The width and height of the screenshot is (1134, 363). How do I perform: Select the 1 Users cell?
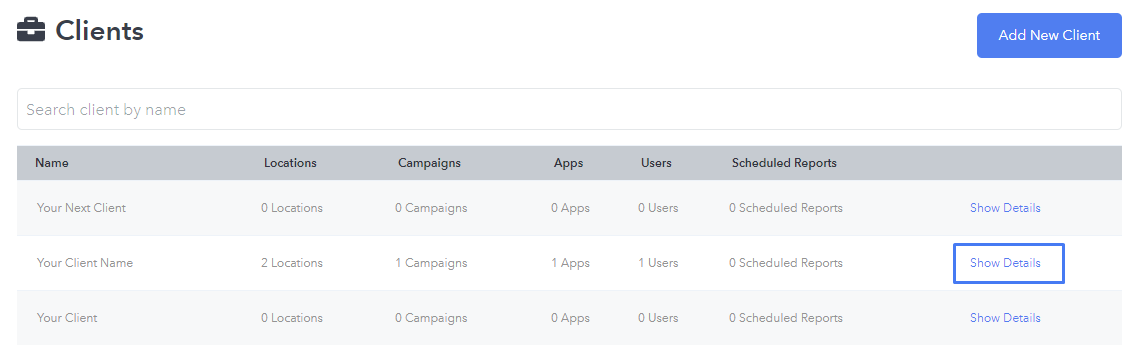[658, 263]
